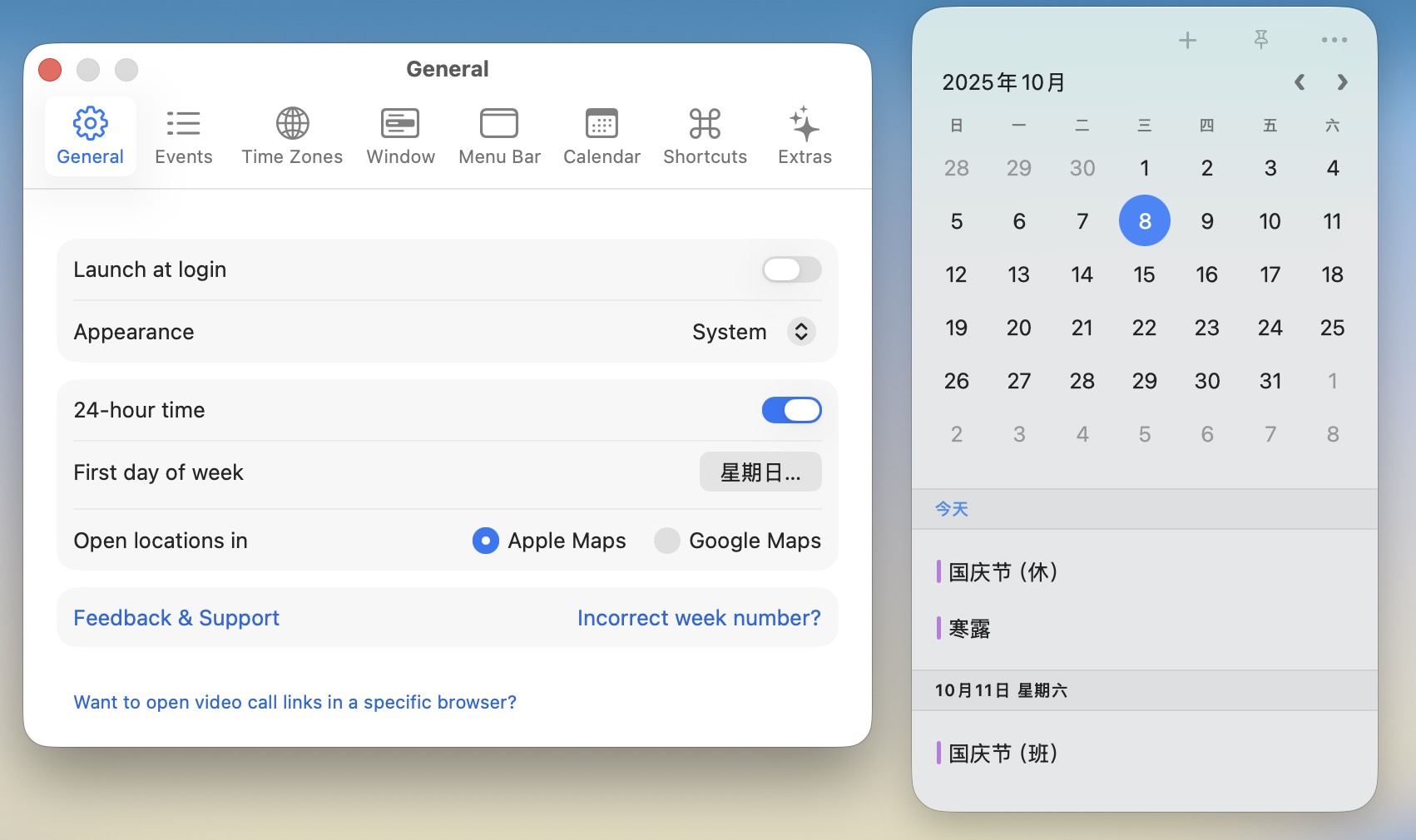Disable 24-hour time
This screenshot has height=840, width=1416.
(x=790, y=410)
